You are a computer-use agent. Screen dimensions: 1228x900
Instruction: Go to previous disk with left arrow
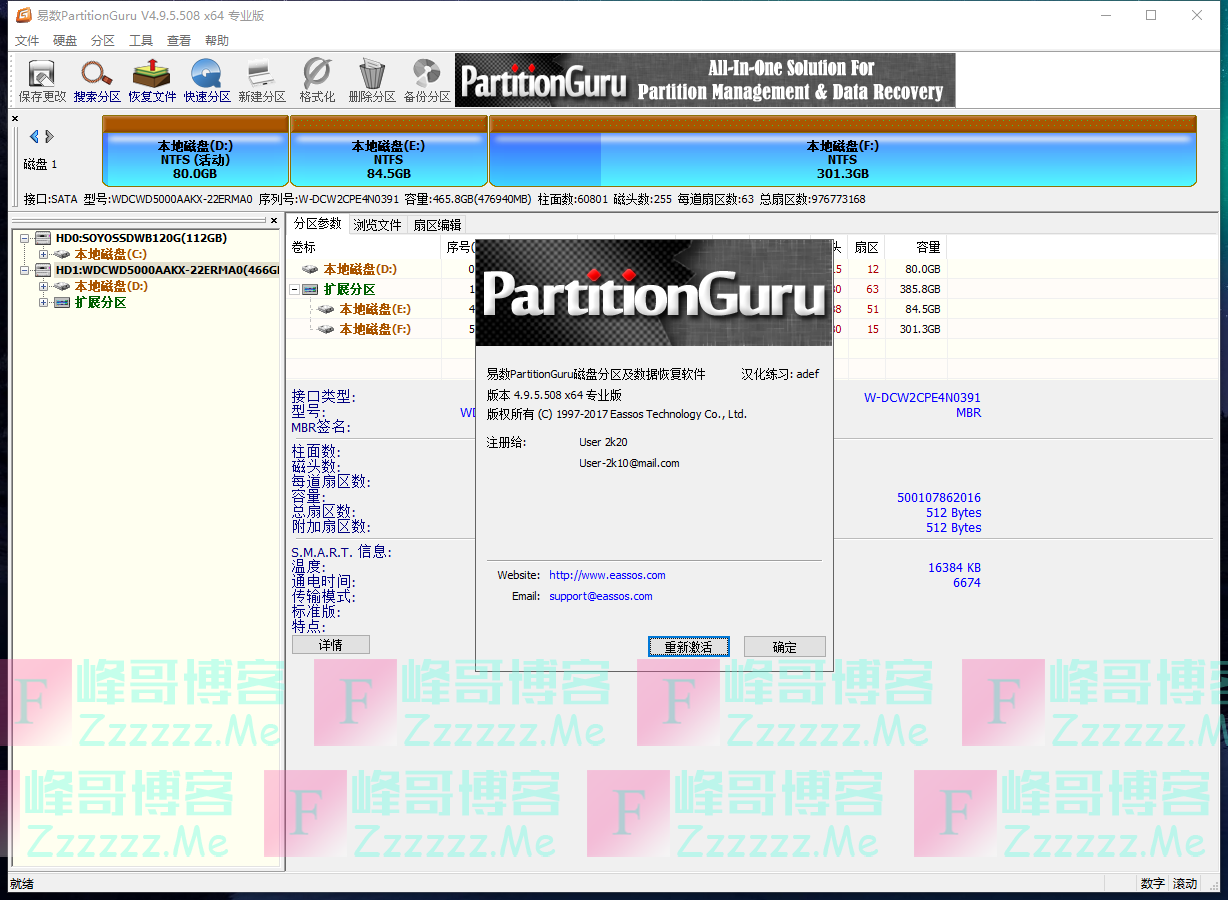[x=34, y=136]
